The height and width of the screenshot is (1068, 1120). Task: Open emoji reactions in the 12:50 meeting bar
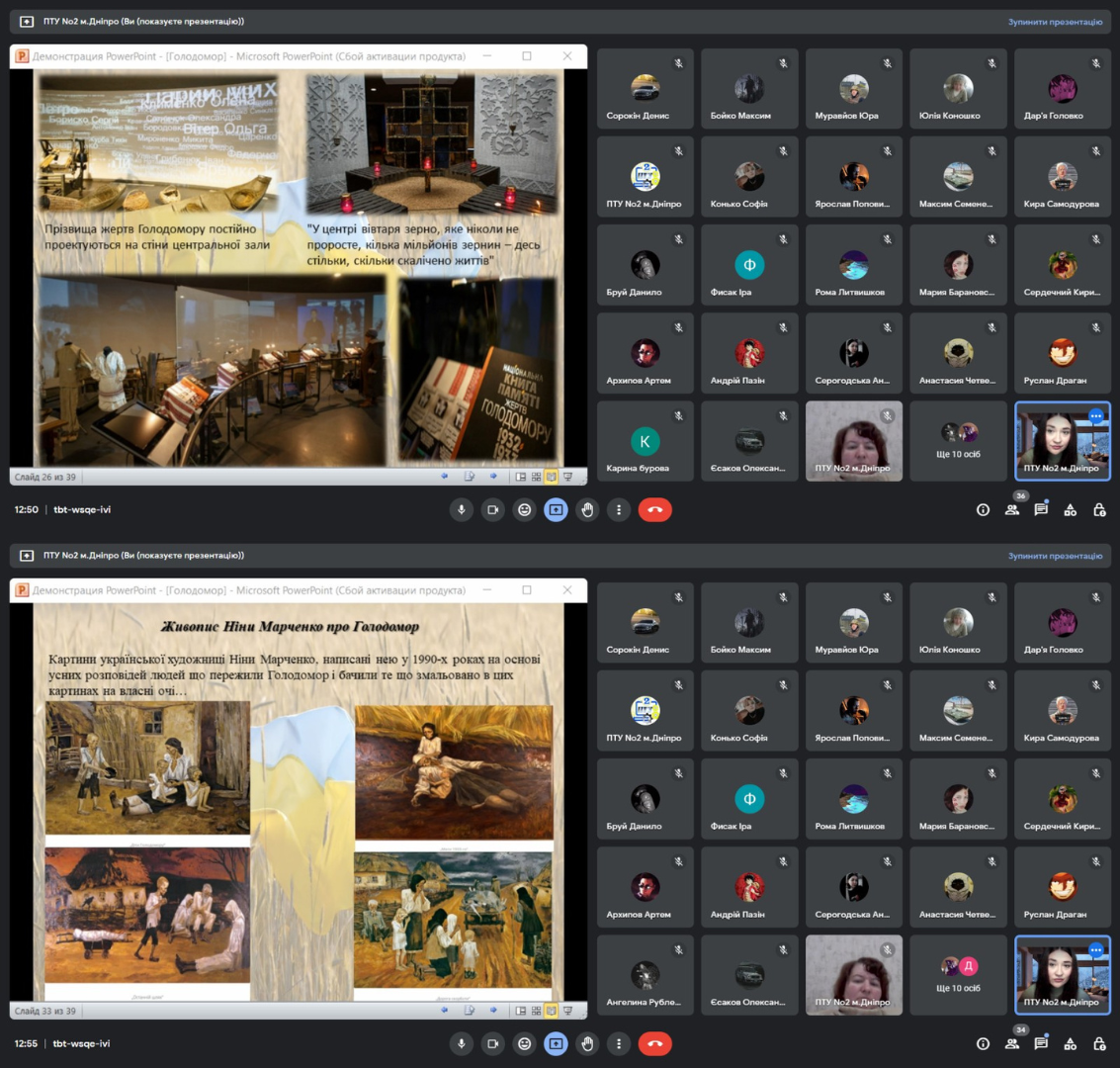point(524,510)
